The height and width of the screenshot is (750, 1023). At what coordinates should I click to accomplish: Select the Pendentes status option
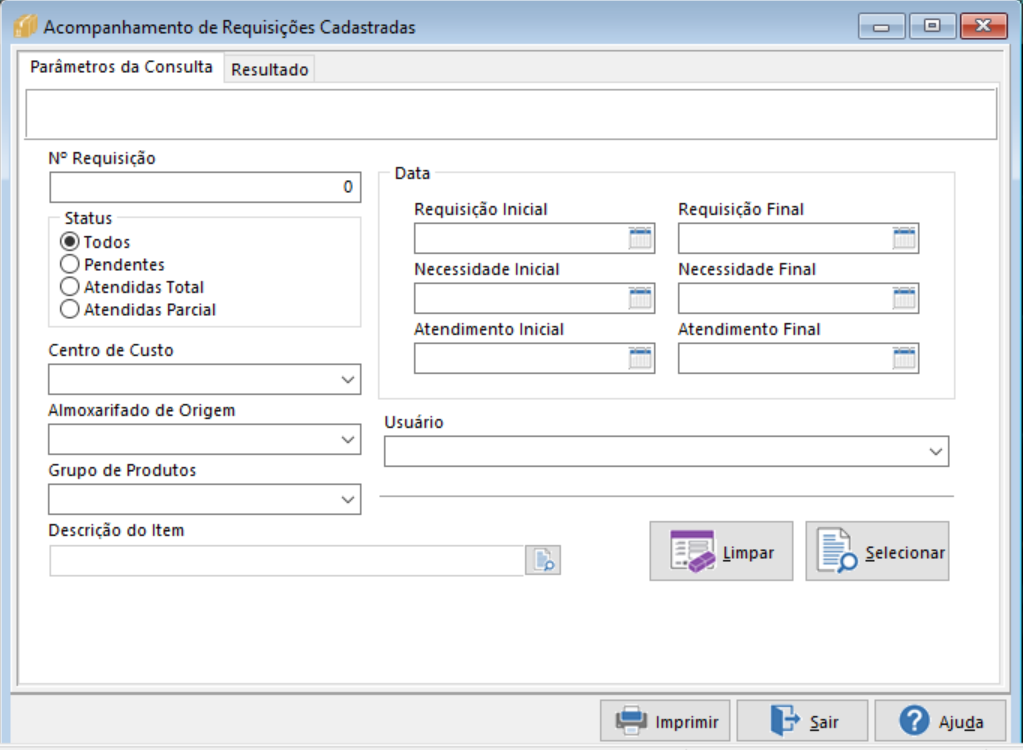pyautogui.click(x=70, y=265)
